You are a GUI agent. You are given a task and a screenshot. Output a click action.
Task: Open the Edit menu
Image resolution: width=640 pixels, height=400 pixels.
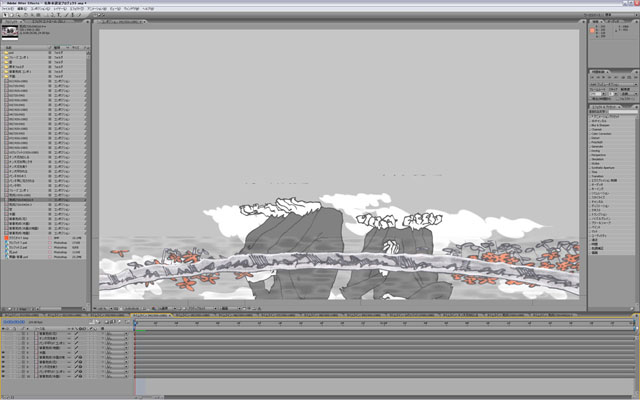tap(21, 9)
